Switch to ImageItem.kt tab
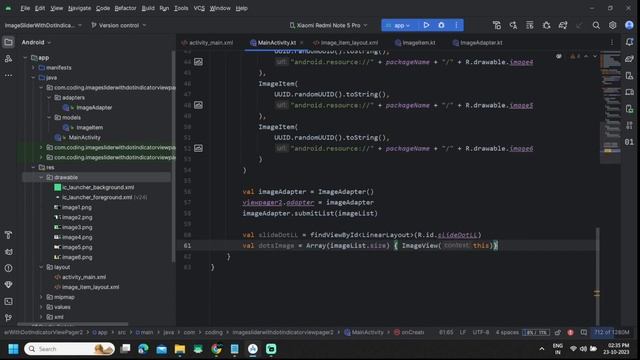The width and height of the screenshot is (640, 360). [415, 42]
